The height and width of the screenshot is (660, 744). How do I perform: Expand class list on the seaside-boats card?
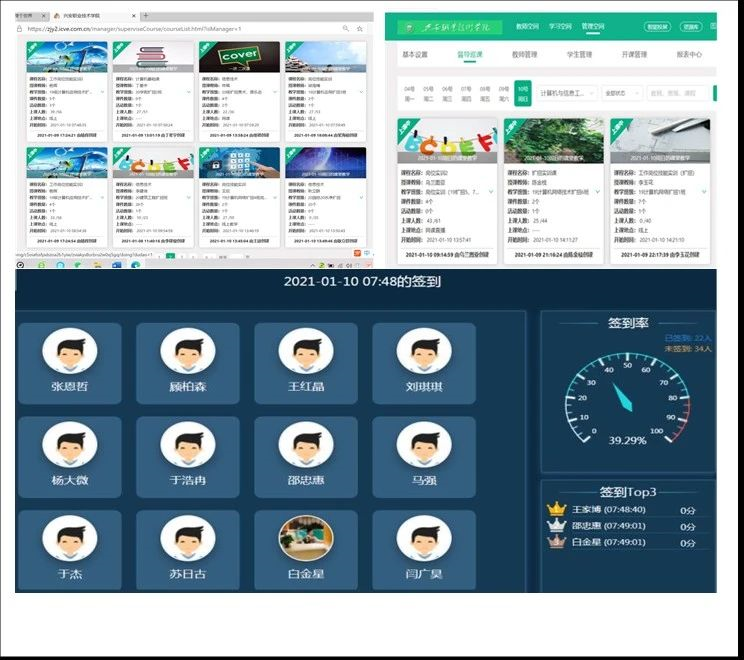tap(362, 92)
